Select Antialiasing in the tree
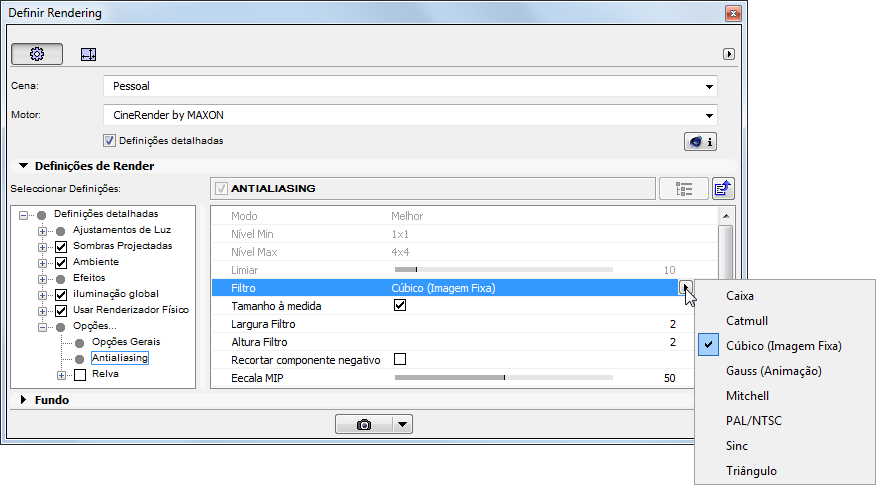The image size is (876, 485). 120,358
